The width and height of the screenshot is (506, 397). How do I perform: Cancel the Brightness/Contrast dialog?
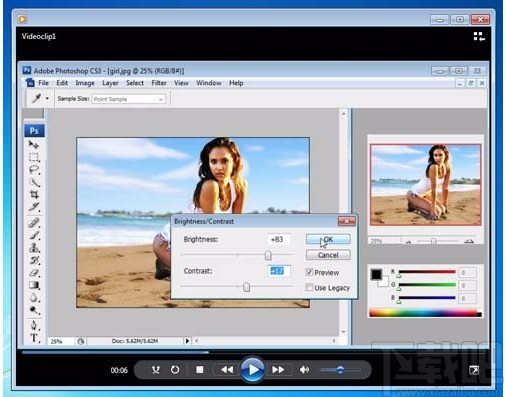pyautogui.click(x=328, y=255)
